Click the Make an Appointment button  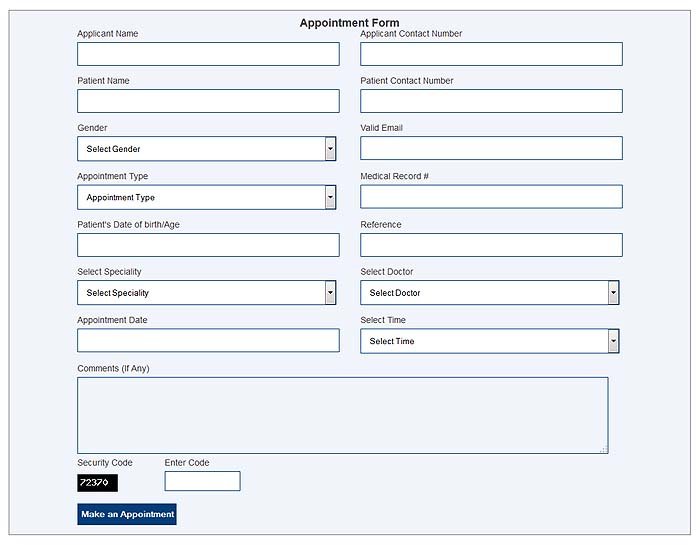[127, 514]
